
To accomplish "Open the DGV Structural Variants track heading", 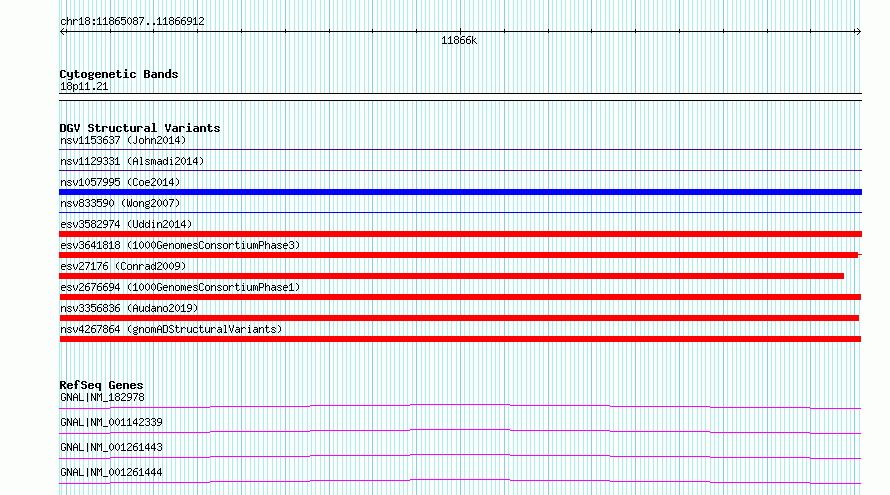I will pyautogui.click(x=140, y=128).
